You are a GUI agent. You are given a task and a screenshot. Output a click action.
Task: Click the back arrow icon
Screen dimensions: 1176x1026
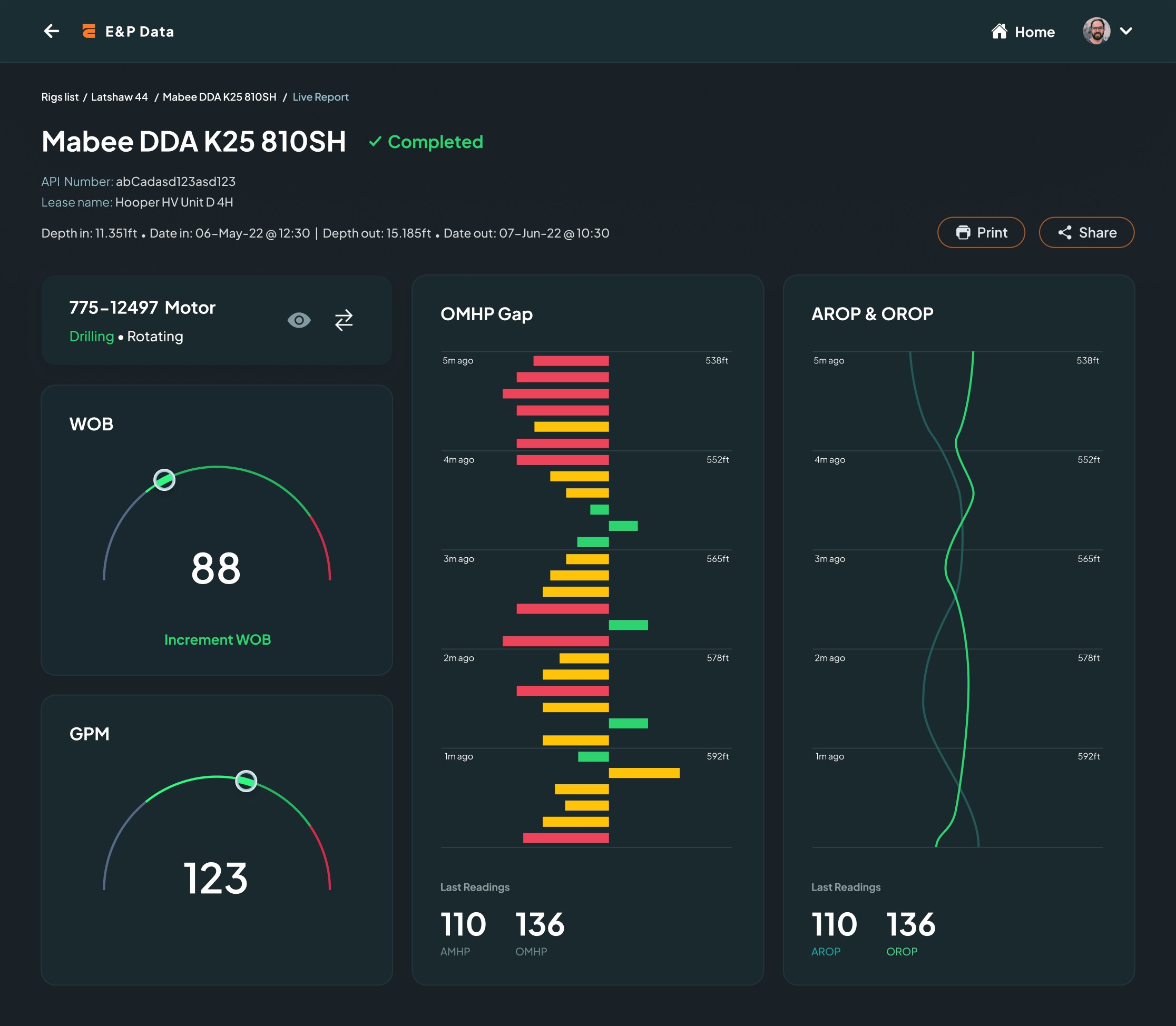click(52, 31)
